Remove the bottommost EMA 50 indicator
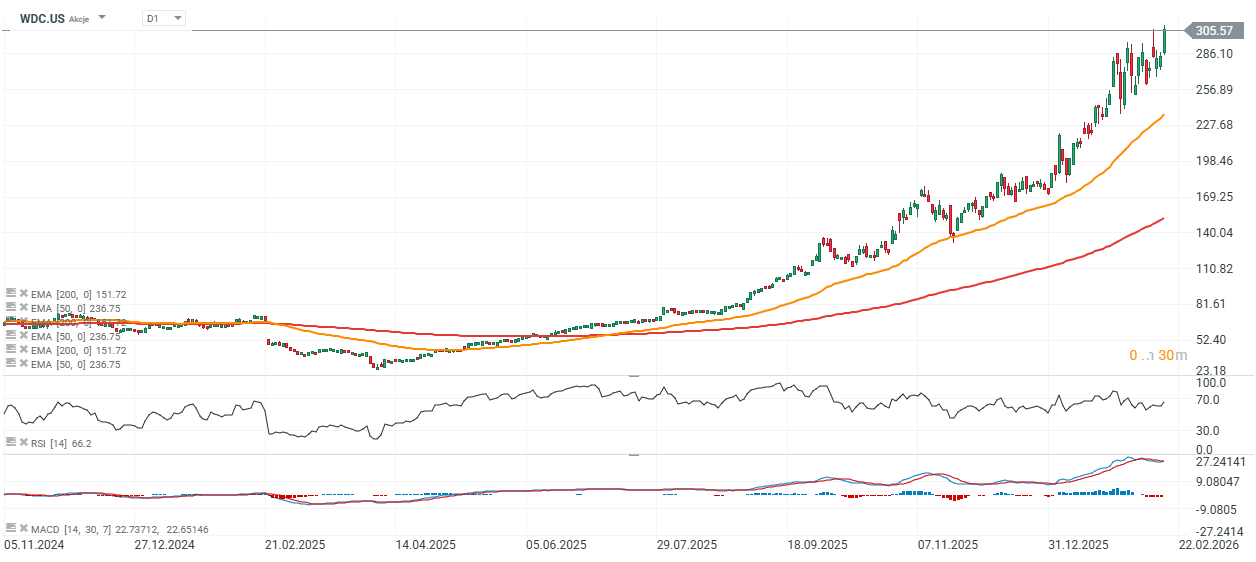 [23, 364]
